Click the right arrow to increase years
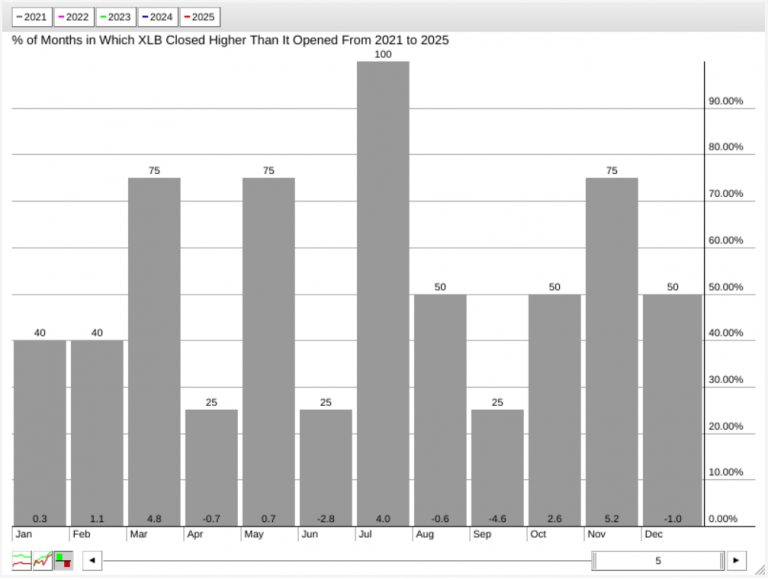The image size is (768, 580). point(736,560)
